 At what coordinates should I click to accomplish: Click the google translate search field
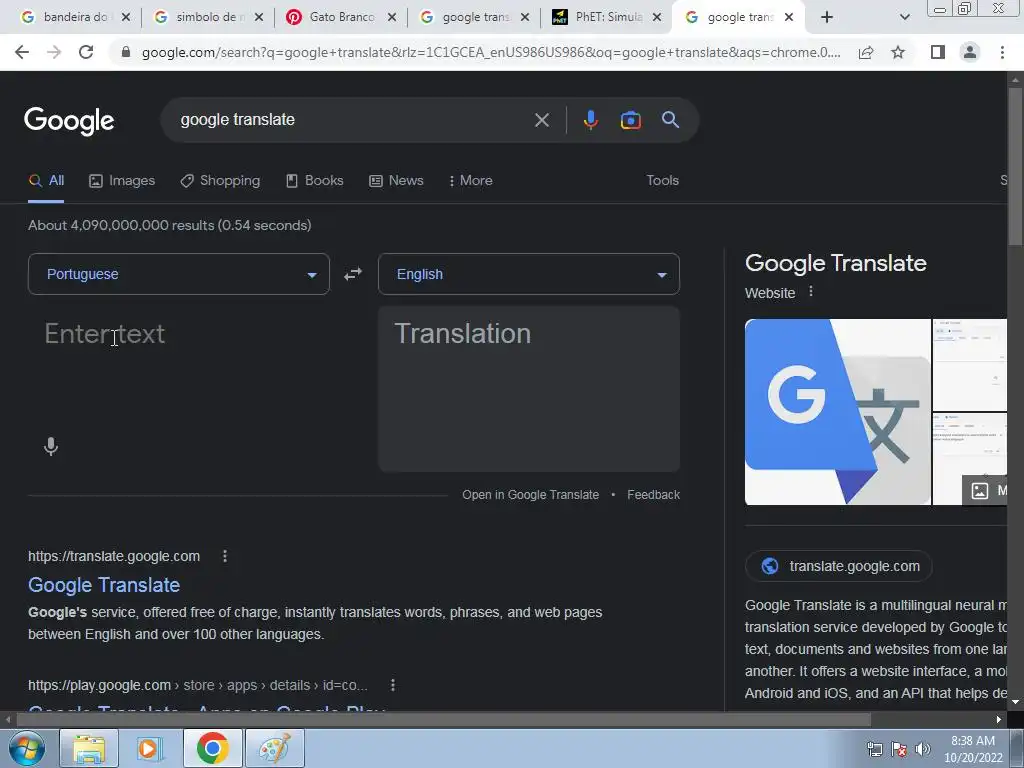point(353,120)
